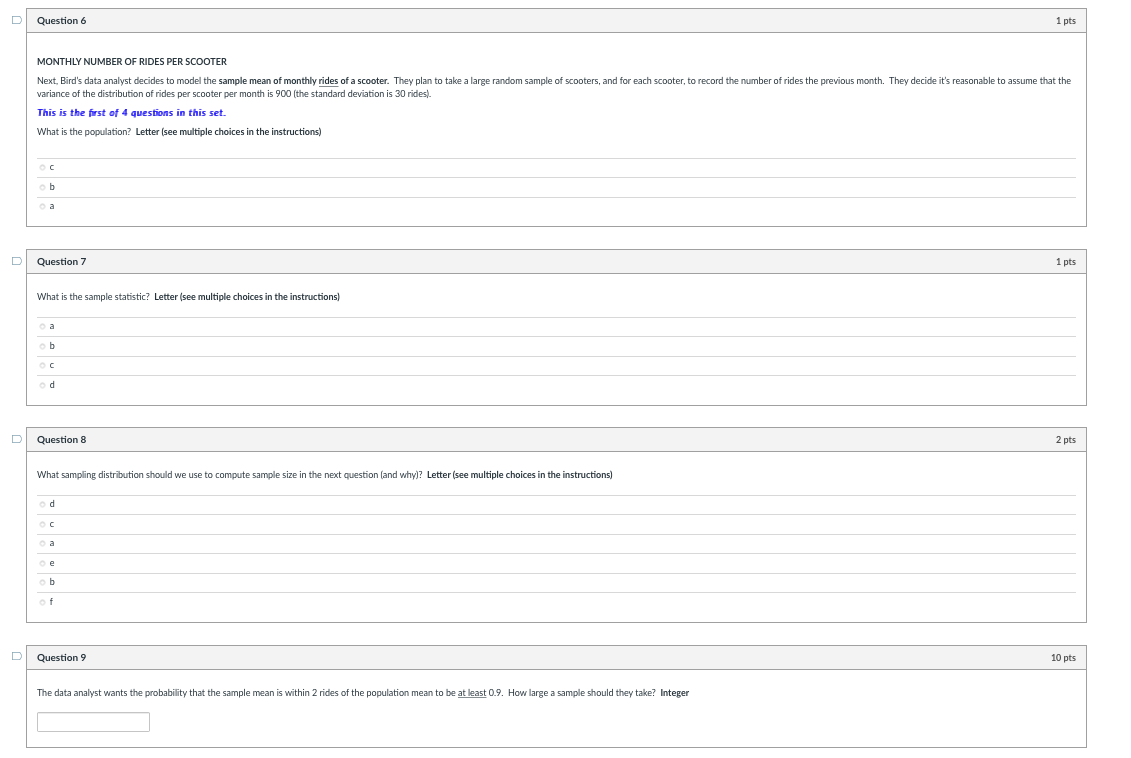Select answer a for Question 6
This screenshot has width=1131, height=758.
click(43, 206)
